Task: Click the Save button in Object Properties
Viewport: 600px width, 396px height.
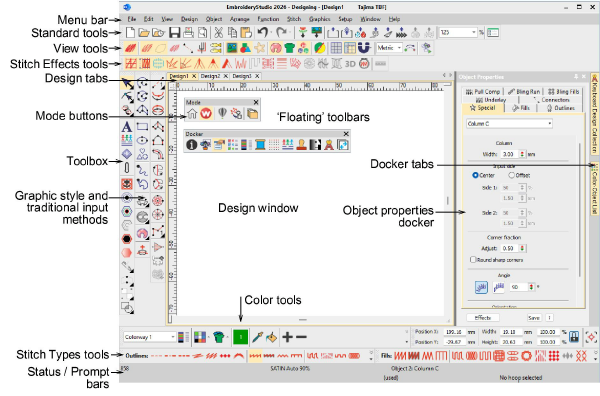Action: [534, 318]
